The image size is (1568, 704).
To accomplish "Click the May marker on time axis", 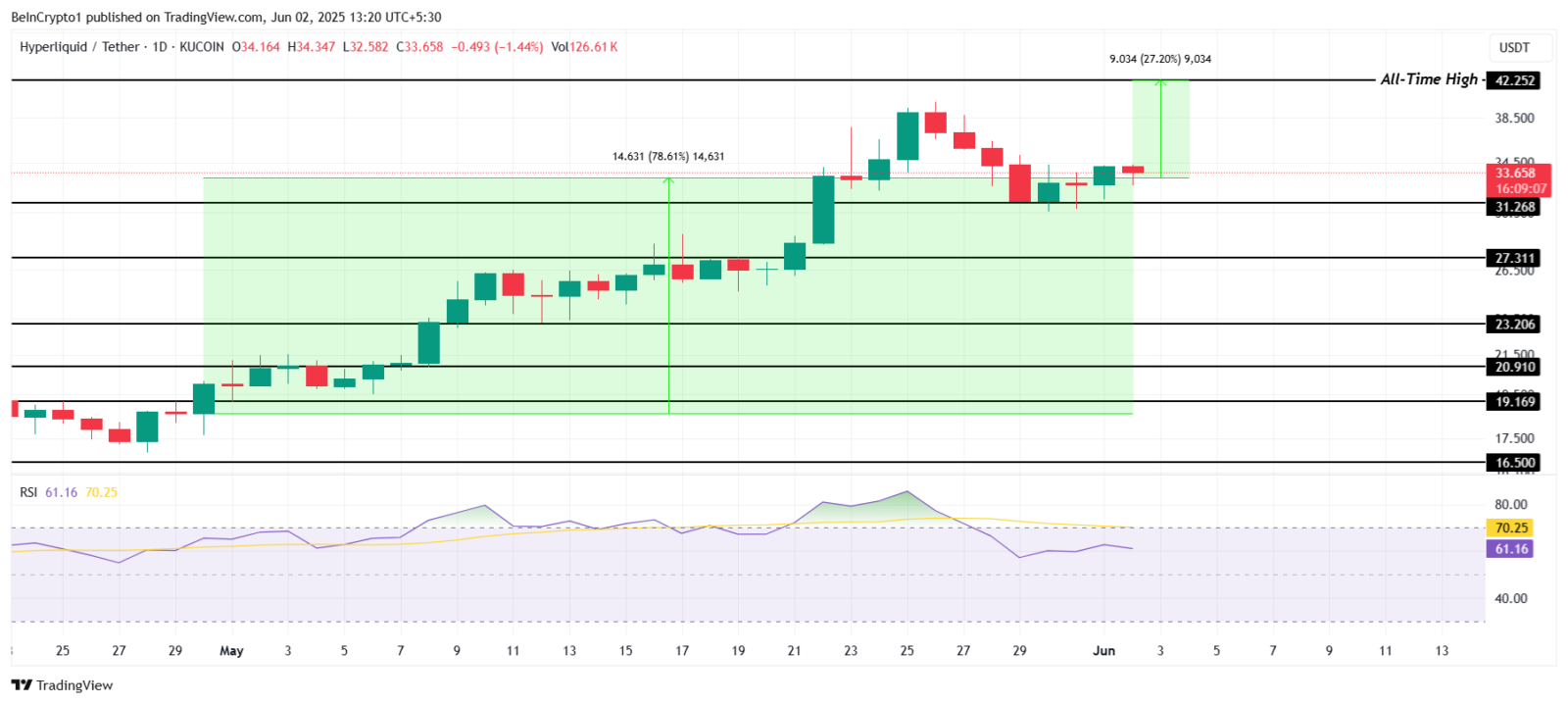I will pyautogui.click(x=231, y=651).
